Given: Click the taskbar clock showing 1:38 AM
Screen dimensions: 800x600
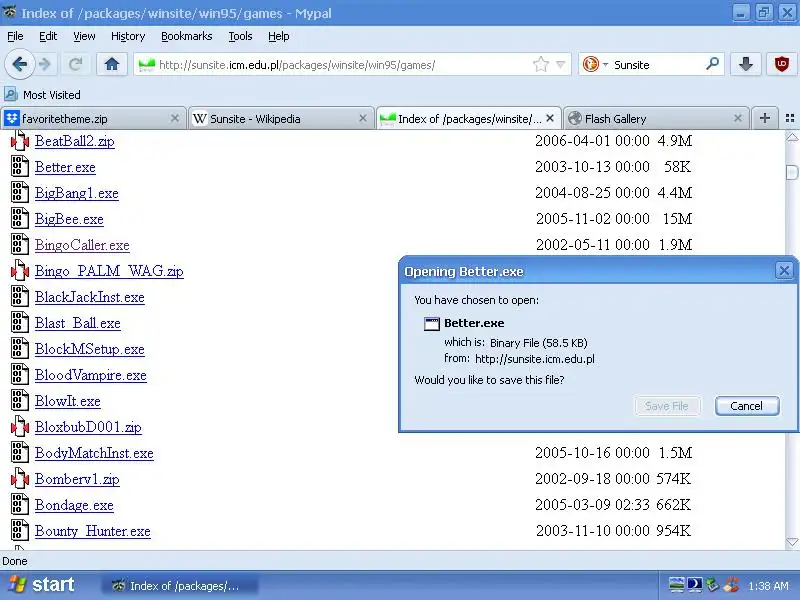Looking at the screenshot, I should (x=768, y=586).
